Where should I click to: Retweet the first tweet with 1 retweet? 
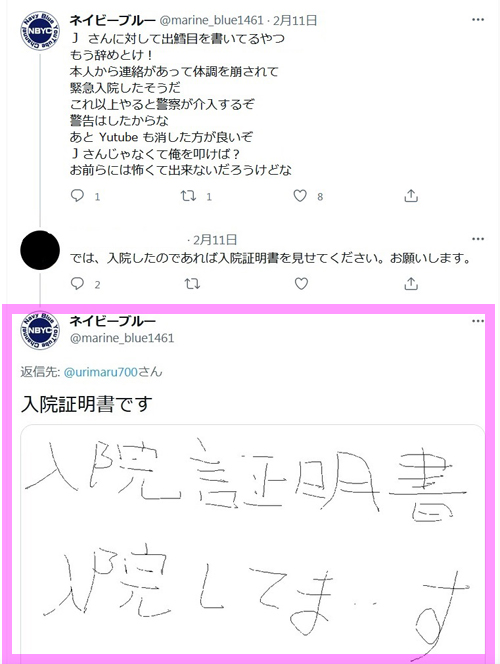point(188,196)
